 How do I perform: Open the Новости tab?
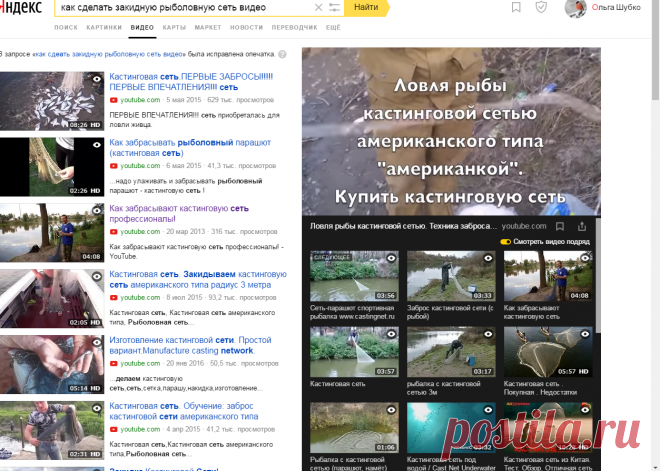246,27
